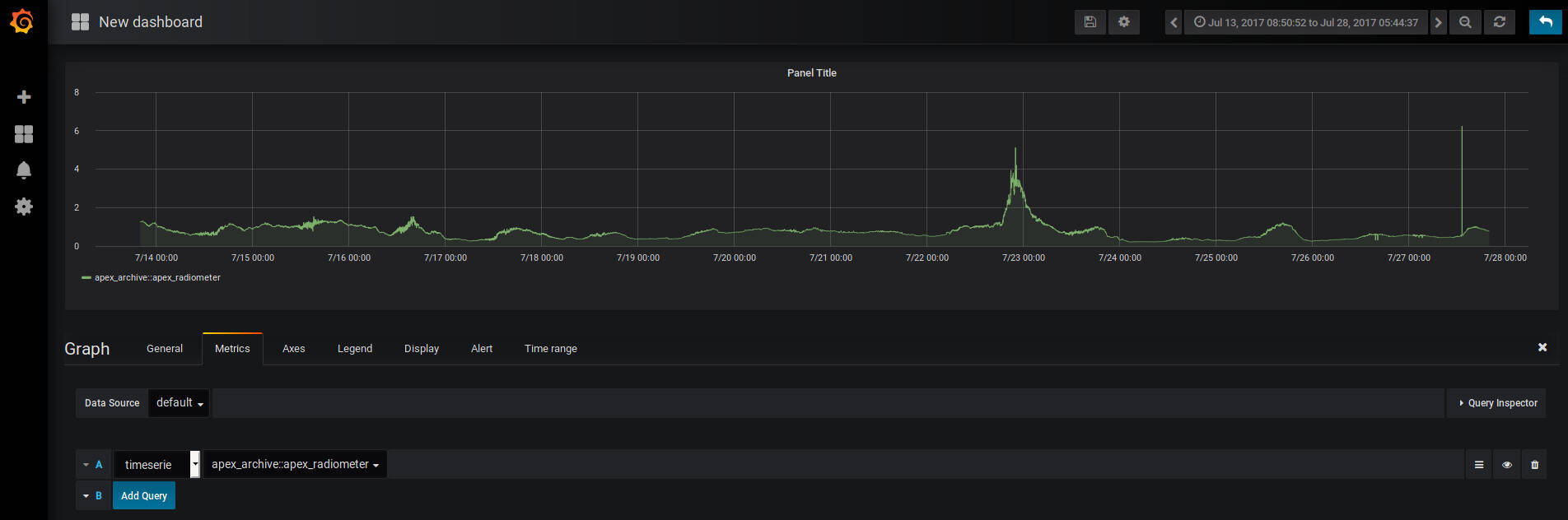Click the 7/20 00:00 x-axis label

[735, 258]
